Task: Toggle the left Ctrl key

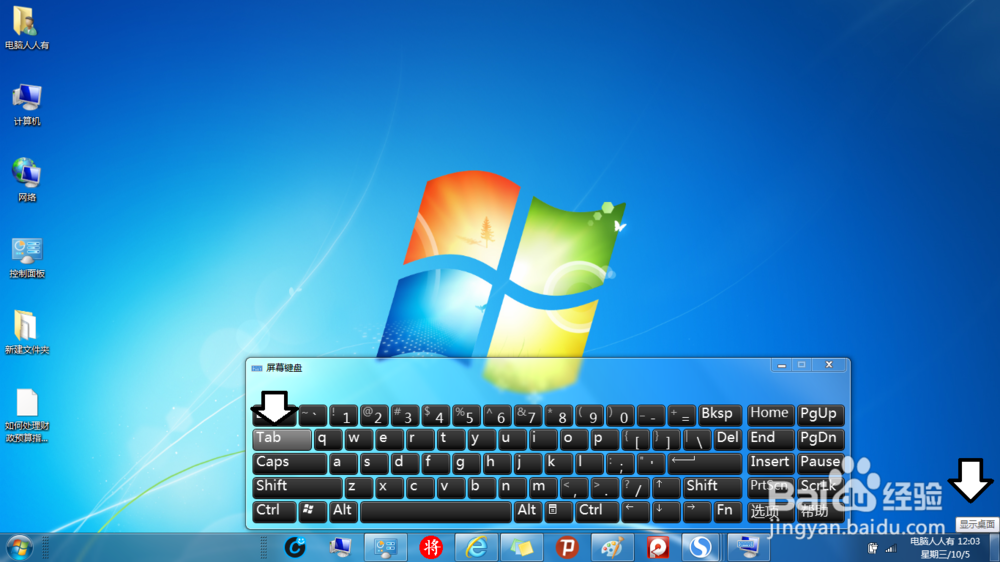Action: [x=274, y=511]
